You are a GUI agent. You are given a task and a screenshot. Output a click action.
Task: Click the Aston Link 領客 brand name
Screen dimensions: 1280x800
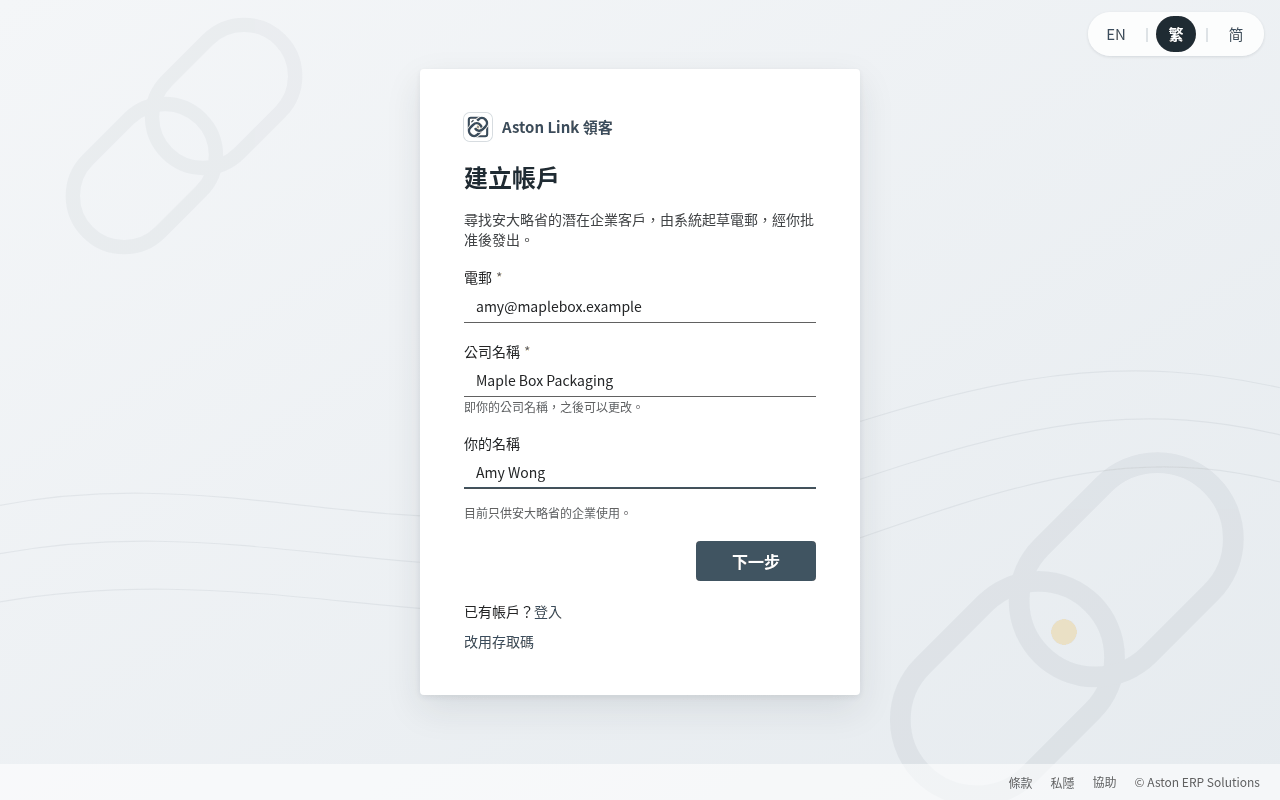click(557, 127)
